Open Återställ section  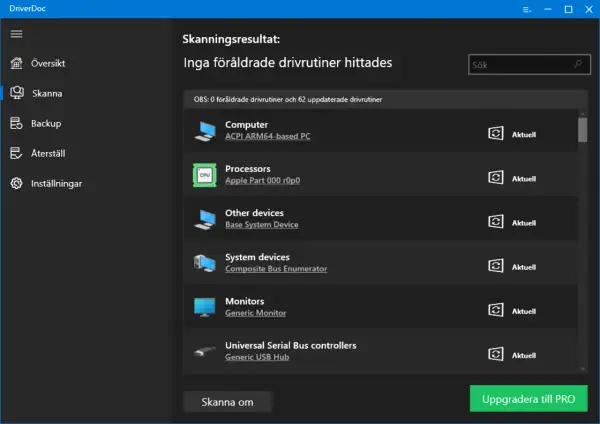click(x=48, y=153)
